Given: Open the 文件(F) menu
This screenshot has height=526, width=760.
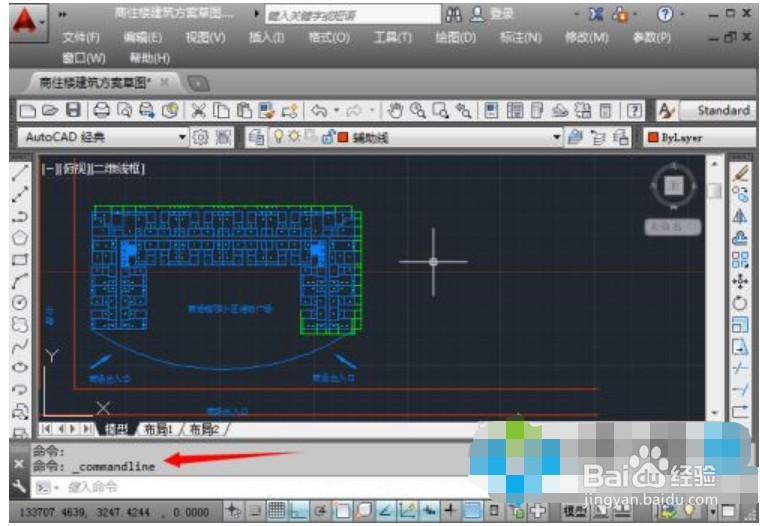Looking at the screenshot, I should [x=81, y=37].
